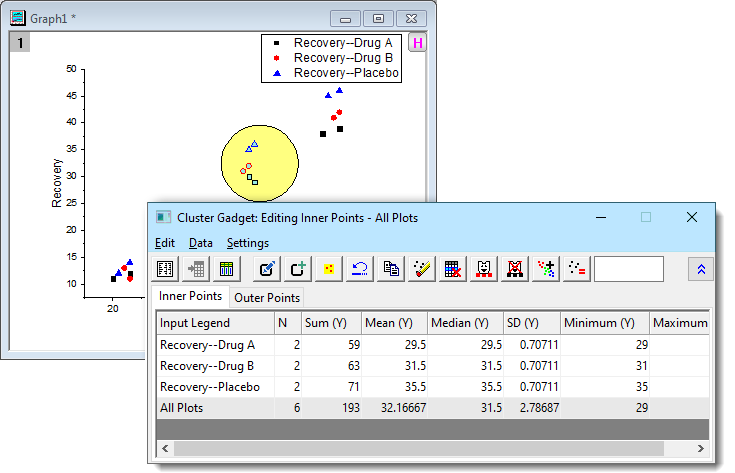Open the Settings menu

click(247, 243)
